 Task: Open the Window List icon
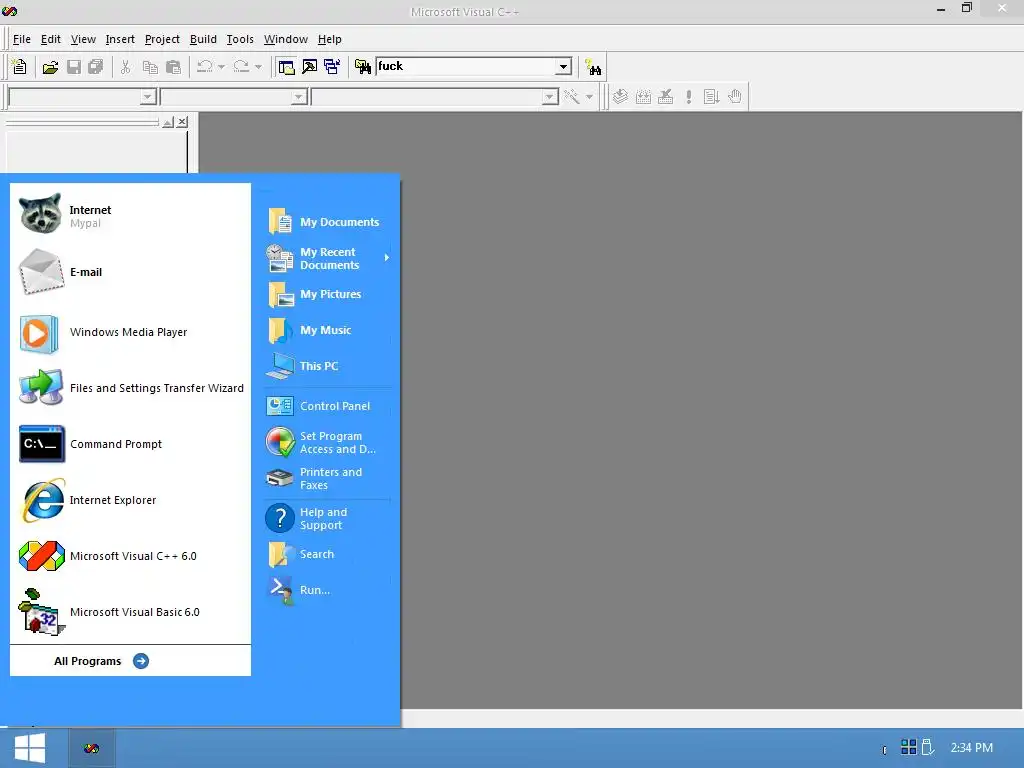(332, 67)
